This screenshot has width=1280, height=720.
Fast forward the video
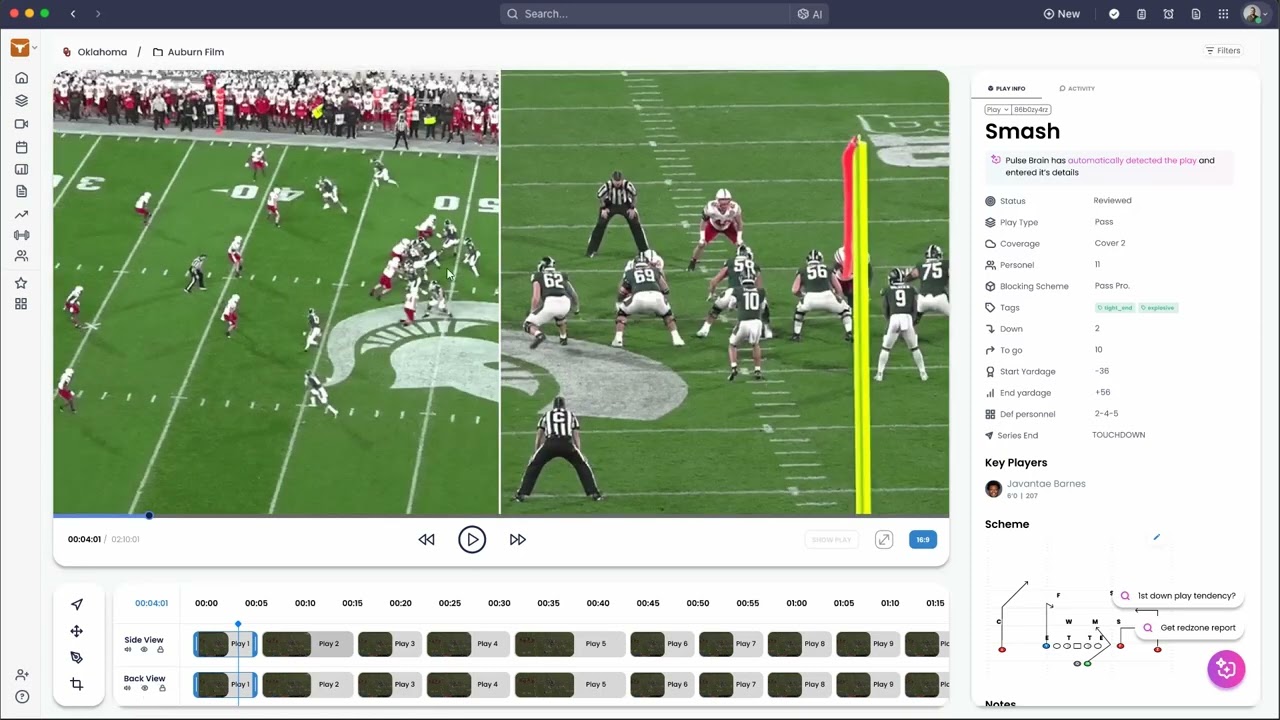pyautogui.click(x=517, y=539)
